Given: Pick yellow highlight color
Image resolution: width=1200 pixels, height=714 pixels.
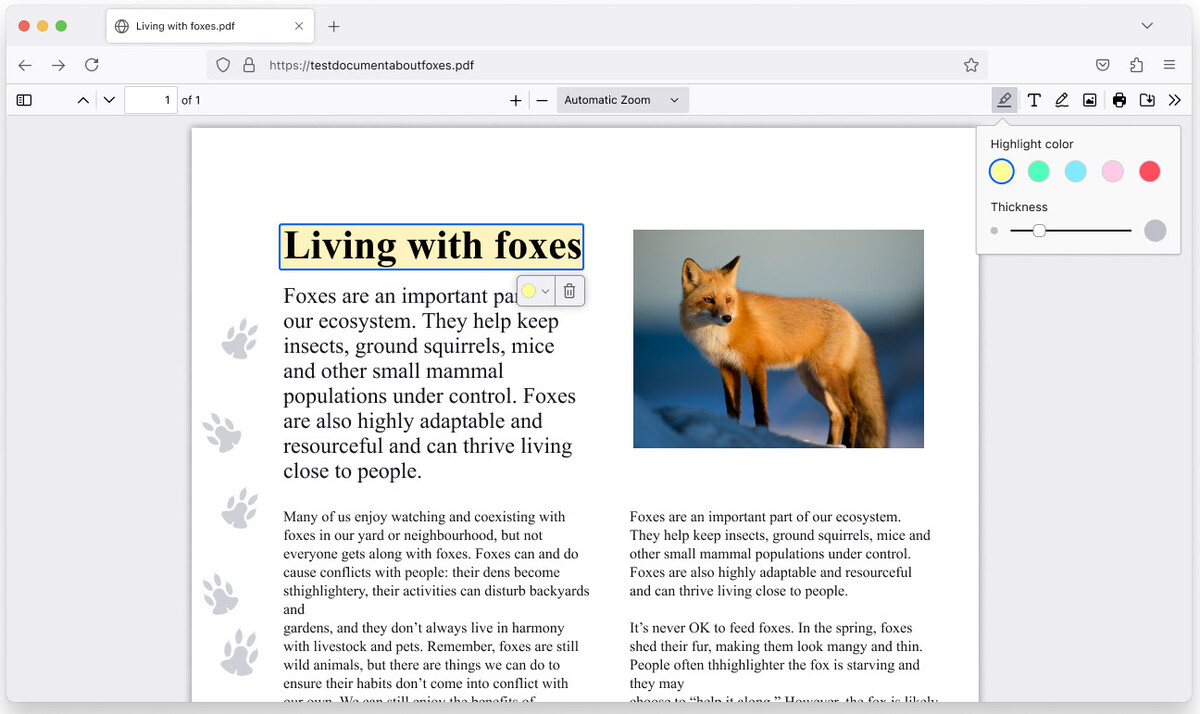Looking at the screenshot, I should (1001, 171).
